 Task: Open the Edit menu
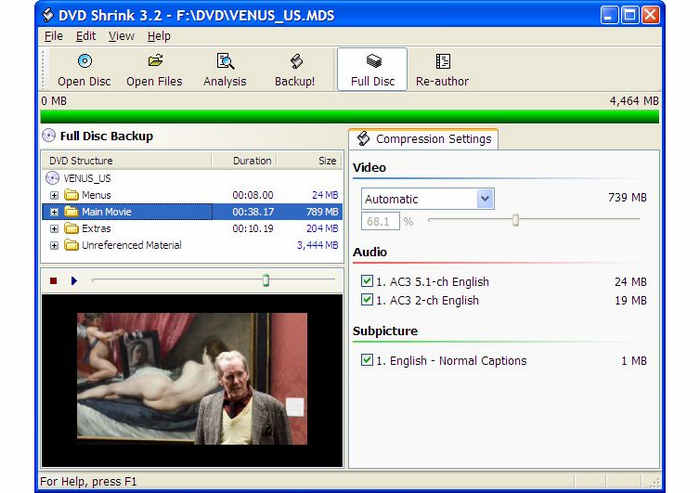85,36
